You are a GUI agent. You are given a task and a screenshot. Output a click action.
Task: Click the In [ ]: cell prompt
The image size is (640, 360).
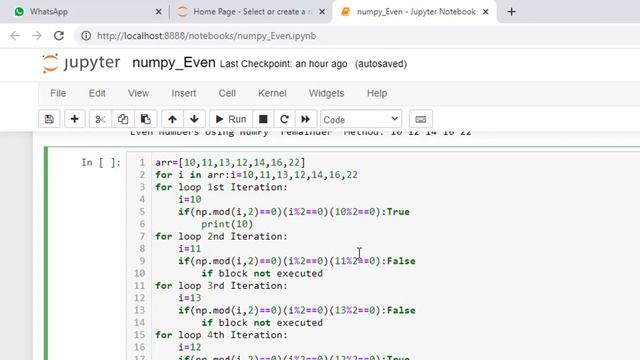[101, 162]
